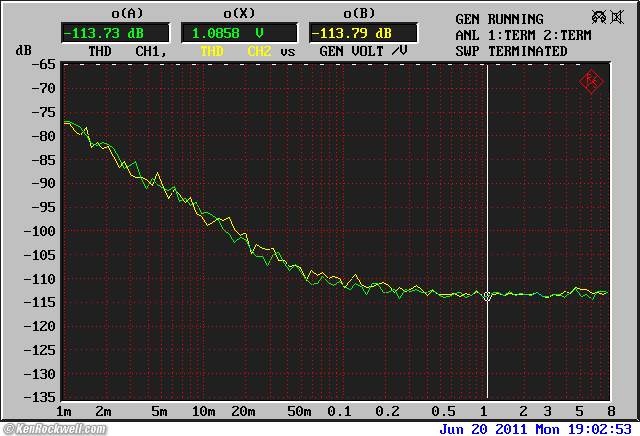The height and width of the screenshot is (436, 640).
Task: Select the white cursor marker on the trace
Action: pos(487,296)
